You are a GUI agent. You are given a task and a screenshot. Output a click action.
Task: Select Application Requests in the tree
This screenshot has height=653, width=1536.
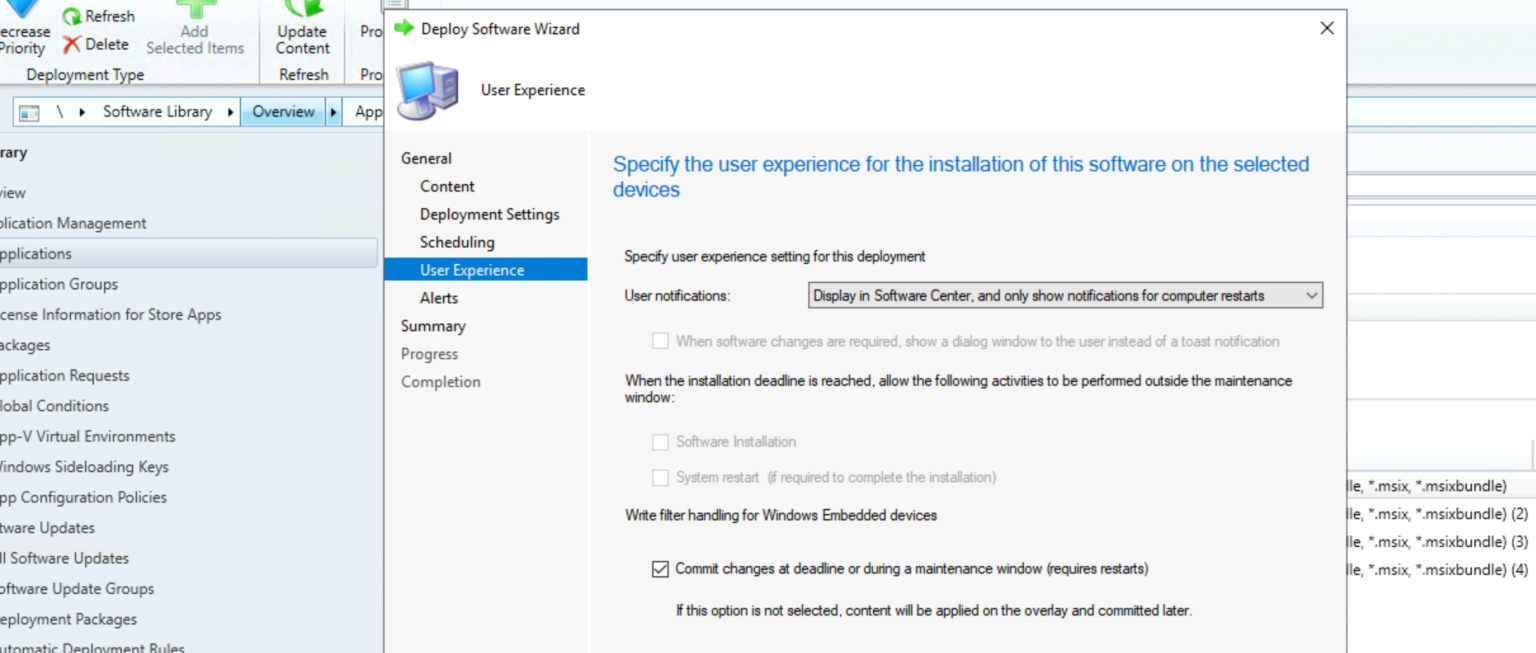click(x=65, y=376)
